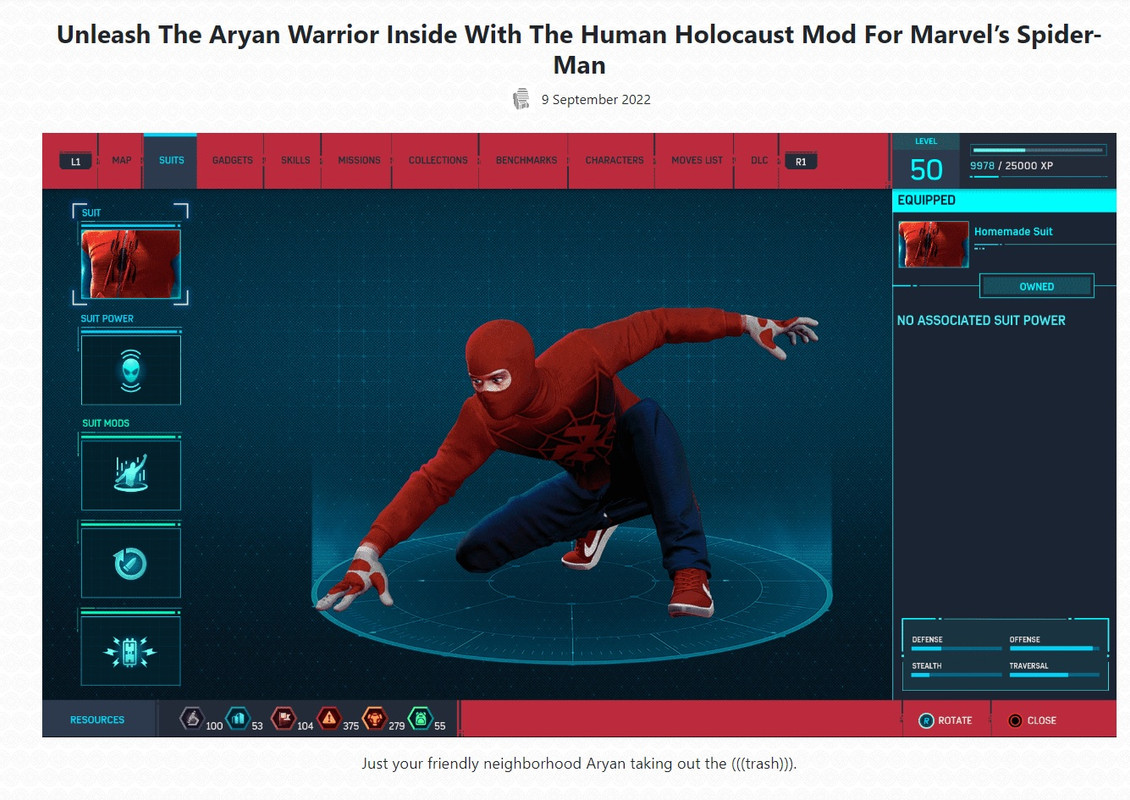Click the circle button icon beside CLOSE

pyautogui.click(x=1015, y=721)
